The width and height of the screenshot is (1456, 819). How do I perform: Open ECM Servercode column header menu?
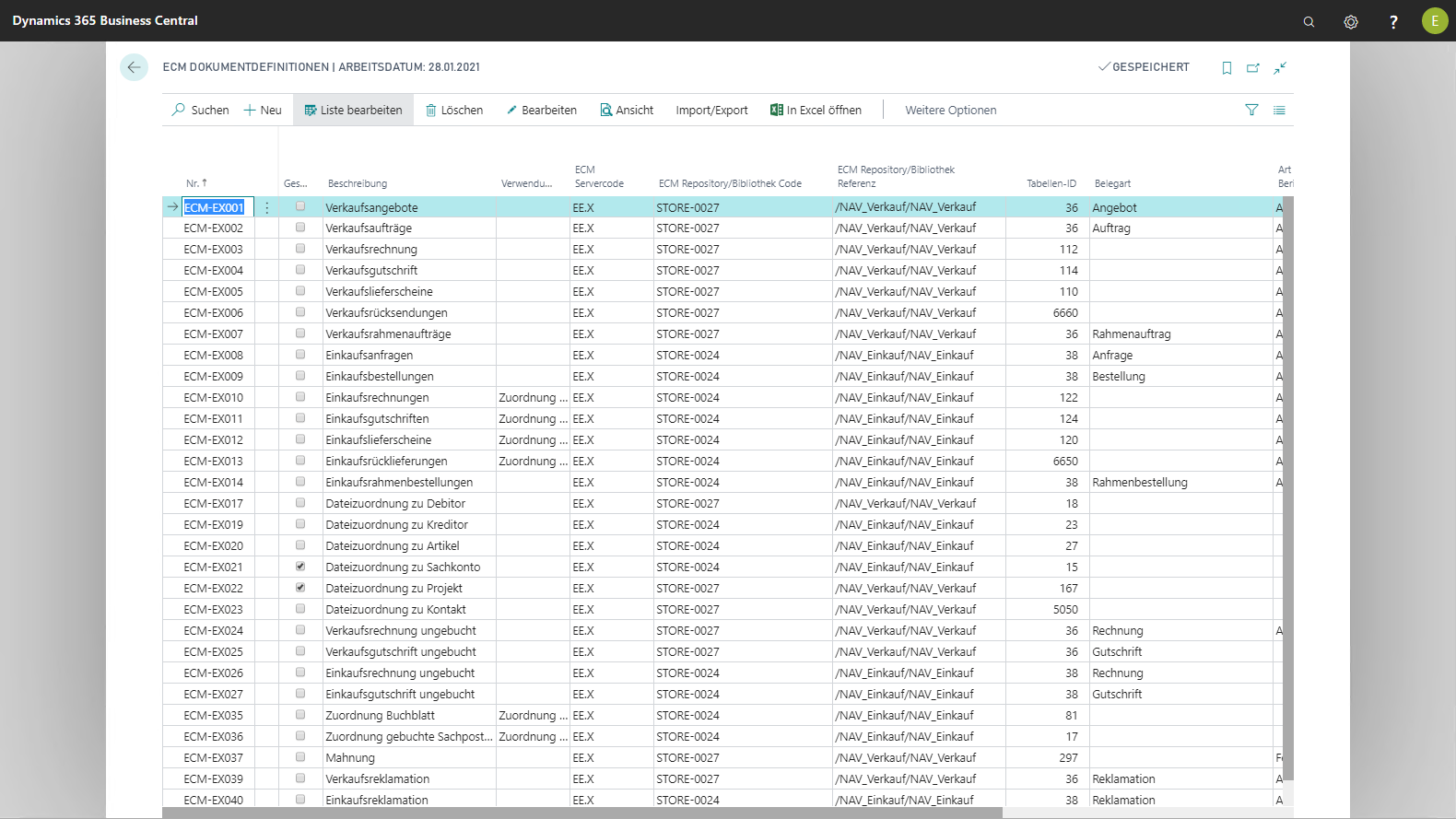coord(599,177)
